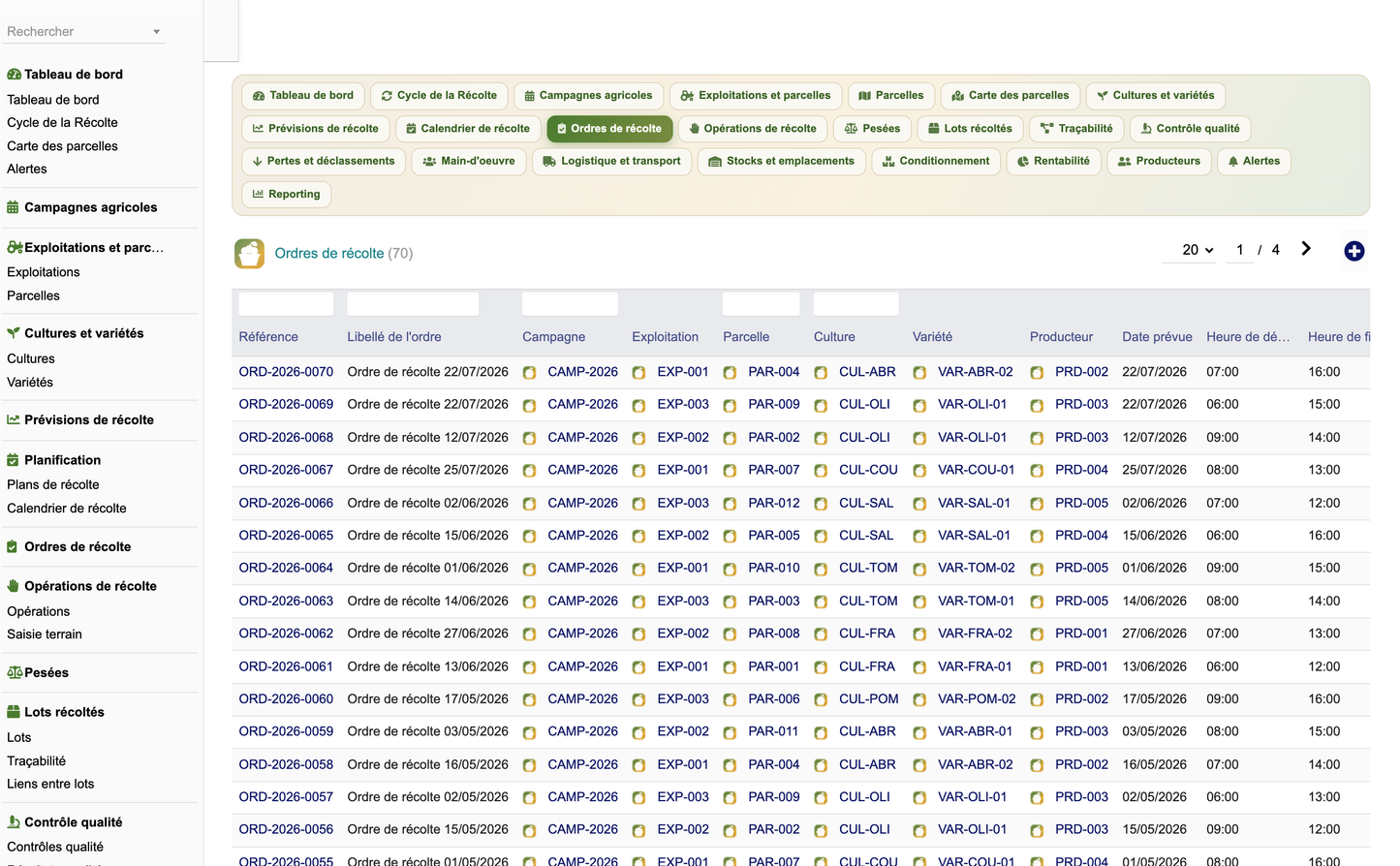1400x866 pixels.
Task: Select the Calendrier de récolte tab
Action: point(468,129)
